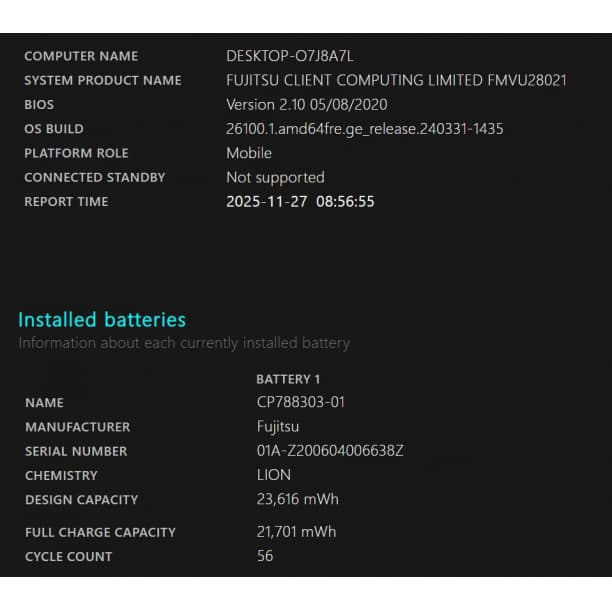Click the SYSTEM PRODUCT NAME label
The width and height of the screenshot is (612, 612).
pyautogui.click(x=103, y=80)
